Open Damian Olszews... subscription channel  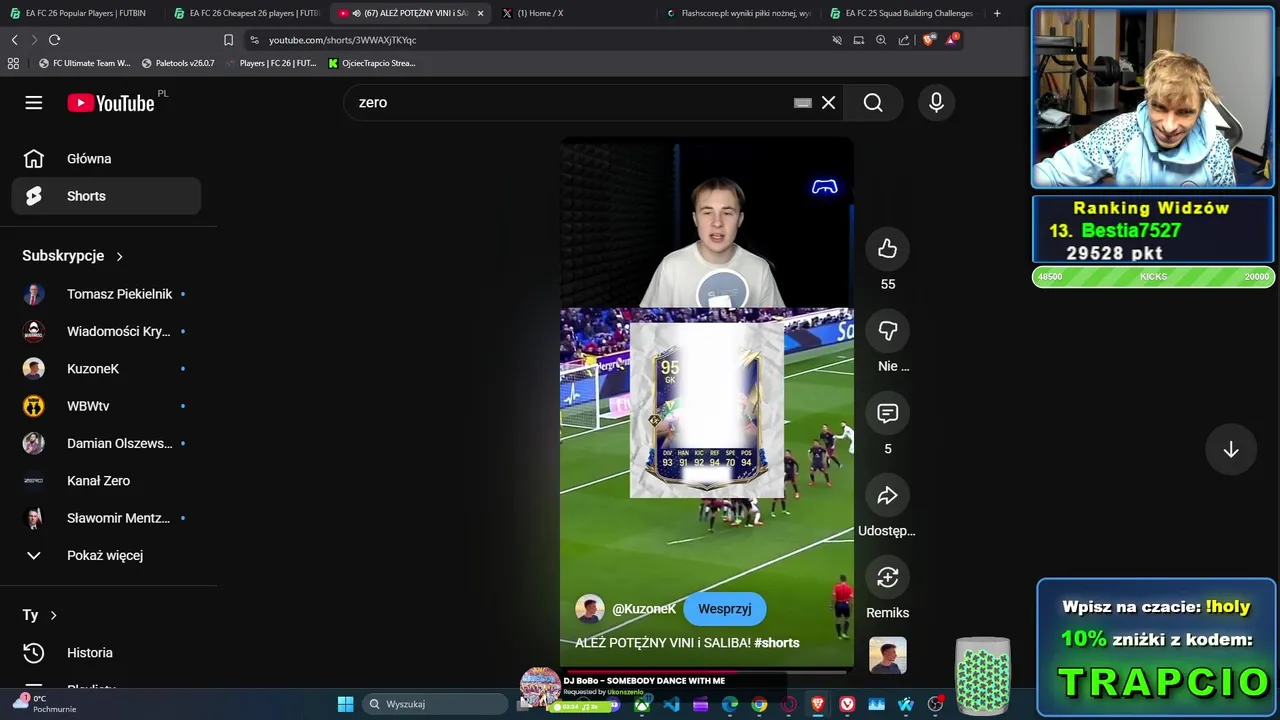(106, 443)
